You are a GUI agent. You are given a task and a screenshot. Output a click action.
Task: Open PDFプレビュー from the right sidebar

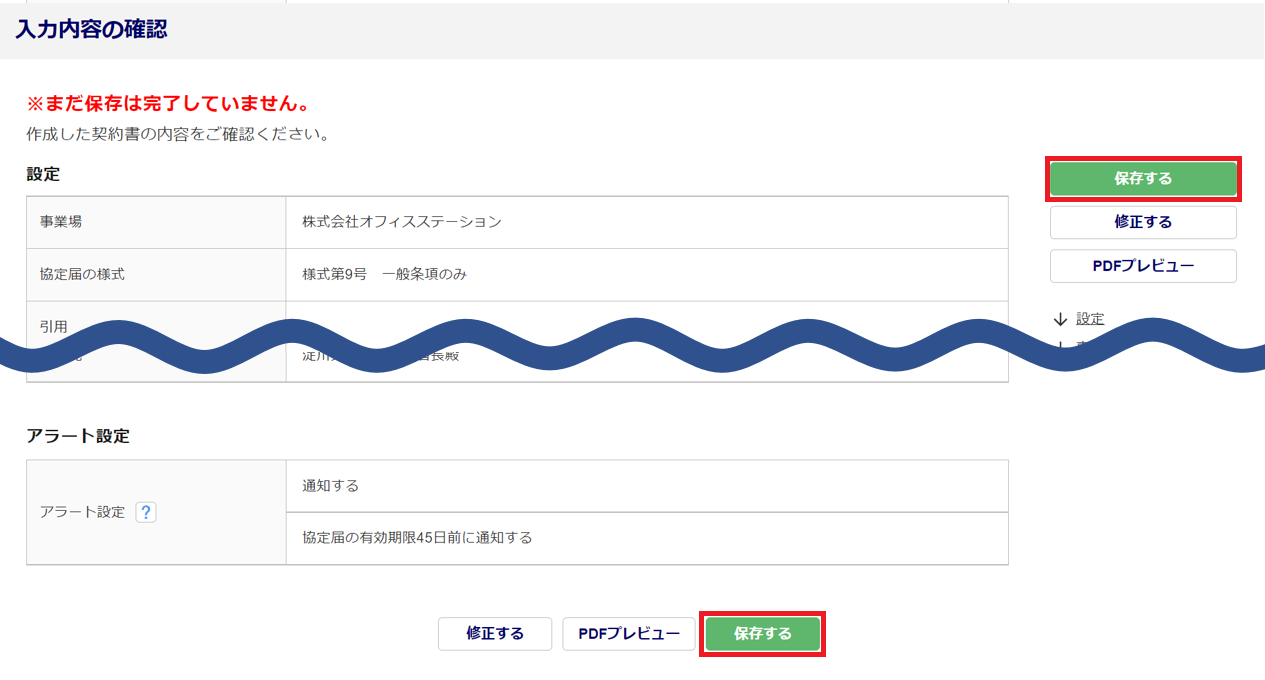pyautogui.click(x=1143, y=266)
